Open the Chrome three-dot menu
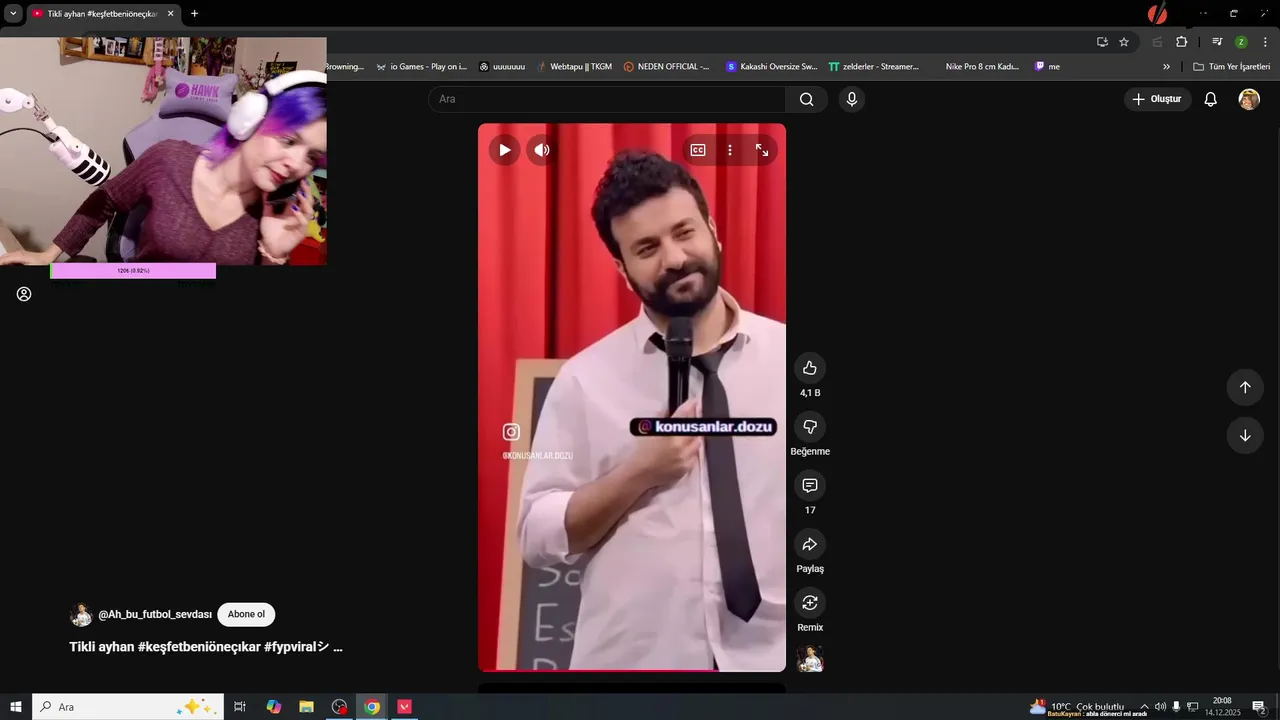The height and width of the screenshot is (720, 1280). click(x=1265, y=42)
